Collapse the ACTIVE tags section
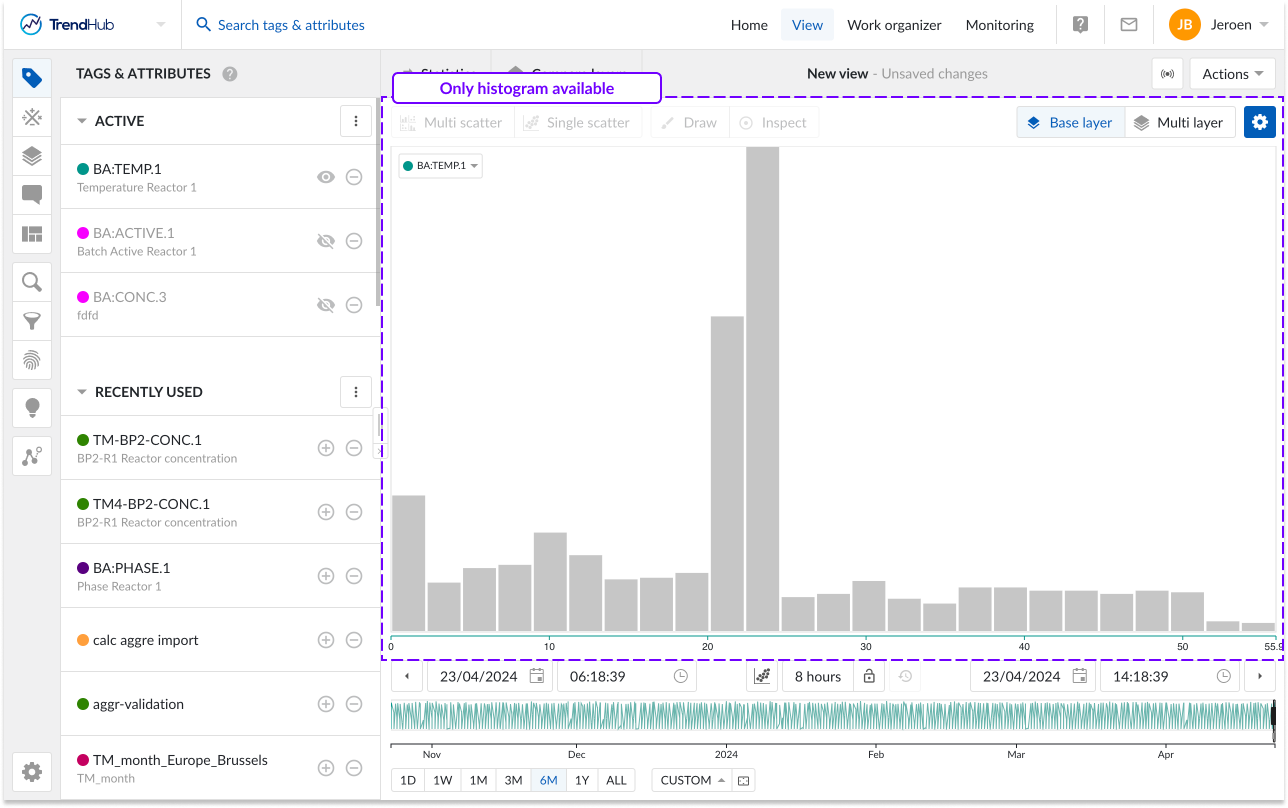 point(82,121)
